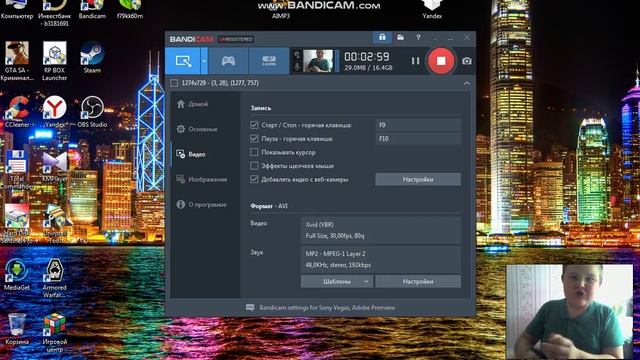Click the UNREGISTERED badge
Image resolution: width=640 pixels, height=360 pixels.
point(236,39)
